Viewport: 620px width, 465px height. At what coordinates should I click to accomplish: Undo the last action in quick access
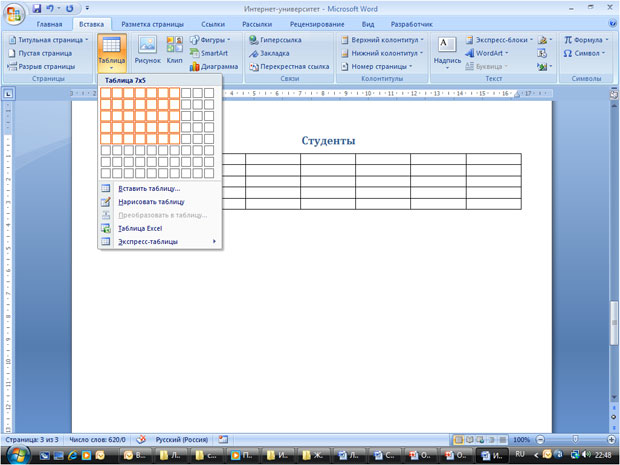click(x=50, y=8)
